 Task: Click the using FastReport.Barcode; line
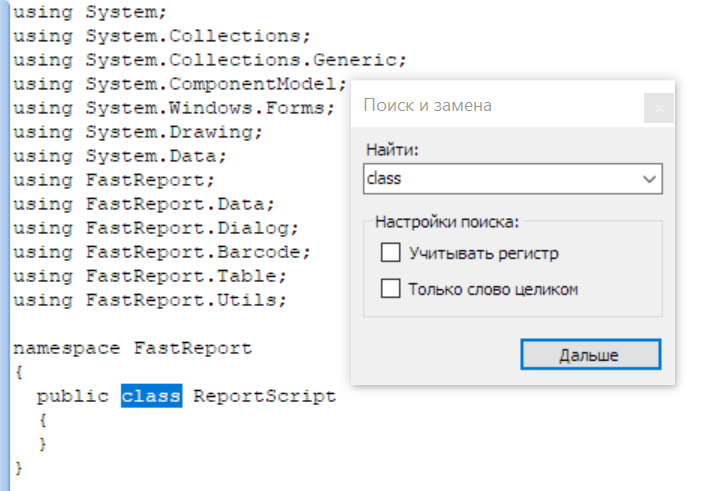[x=162, y=252]
